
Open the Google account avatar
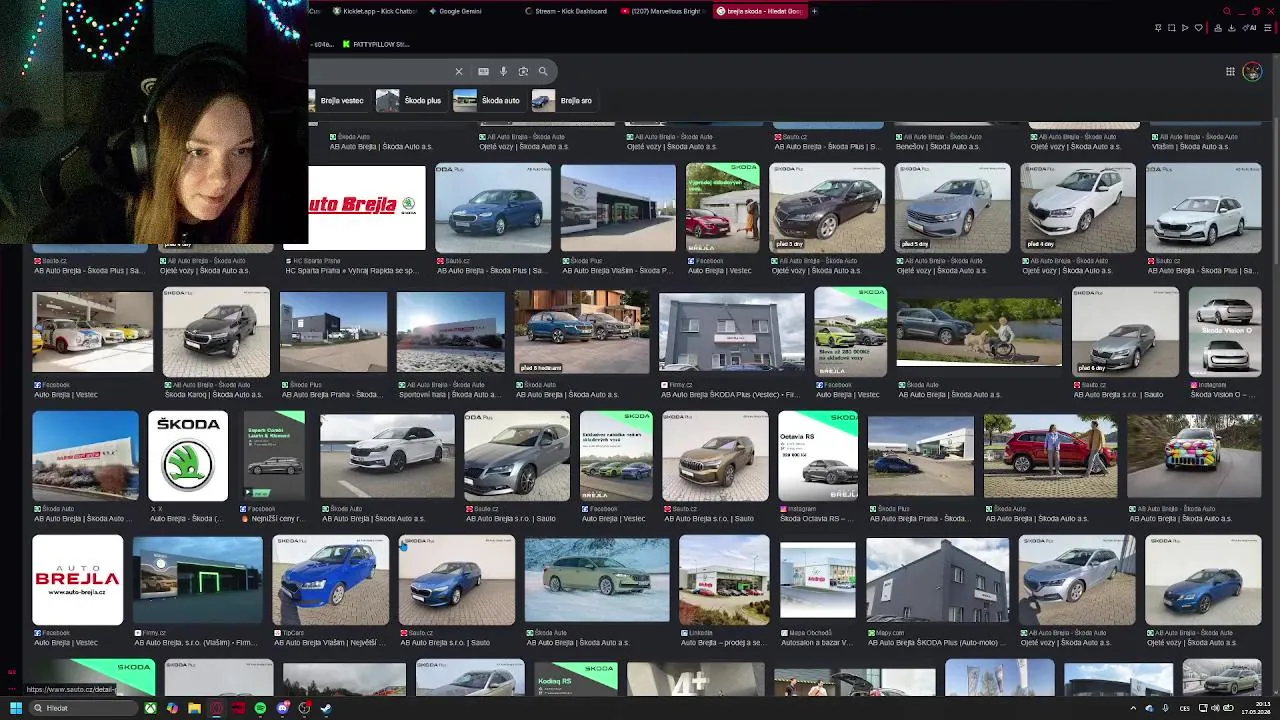point(1252,71)
